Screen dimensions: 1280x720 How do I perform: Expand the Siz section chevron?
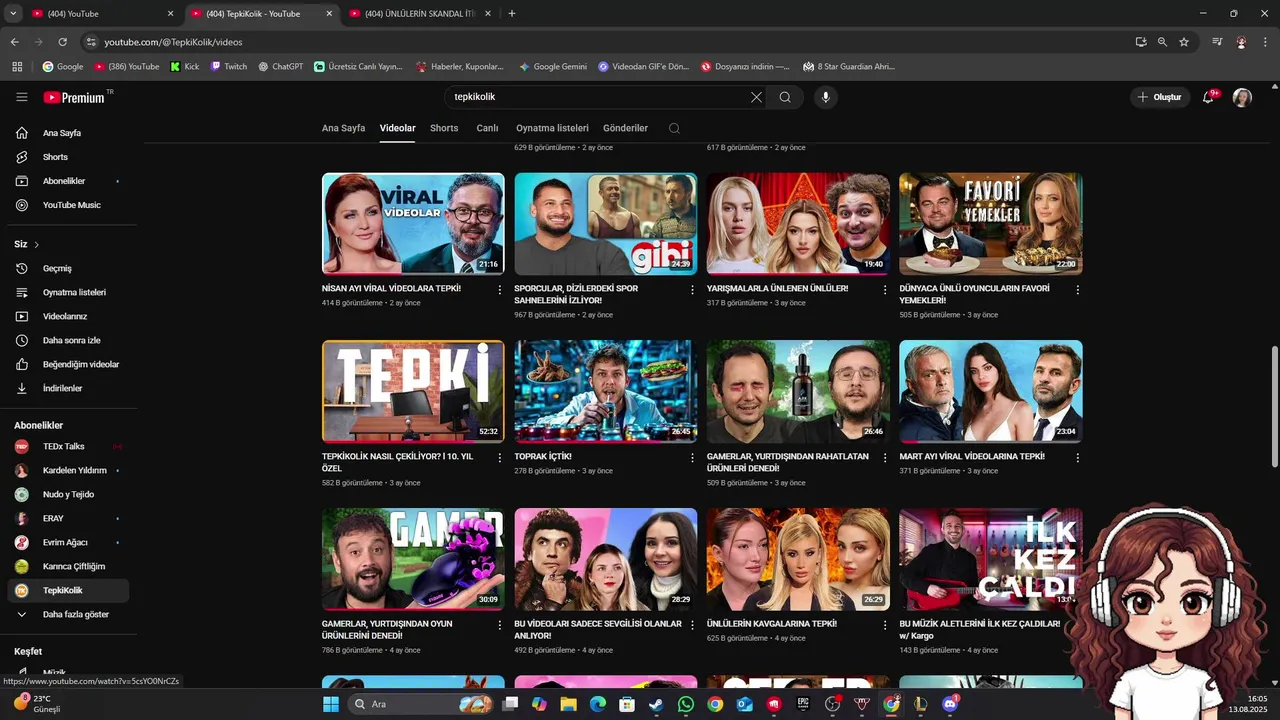(37, 245)
